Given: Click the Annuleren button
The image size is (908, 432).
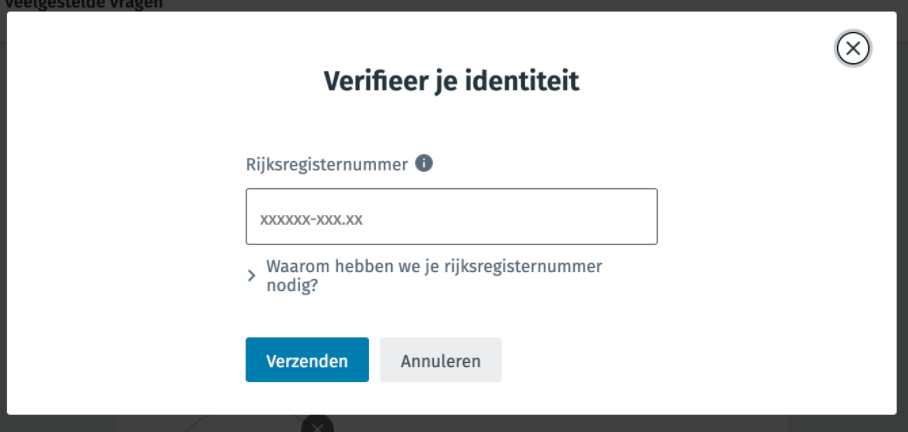Looking at the screenshot, I should click(x=441, y=360).
